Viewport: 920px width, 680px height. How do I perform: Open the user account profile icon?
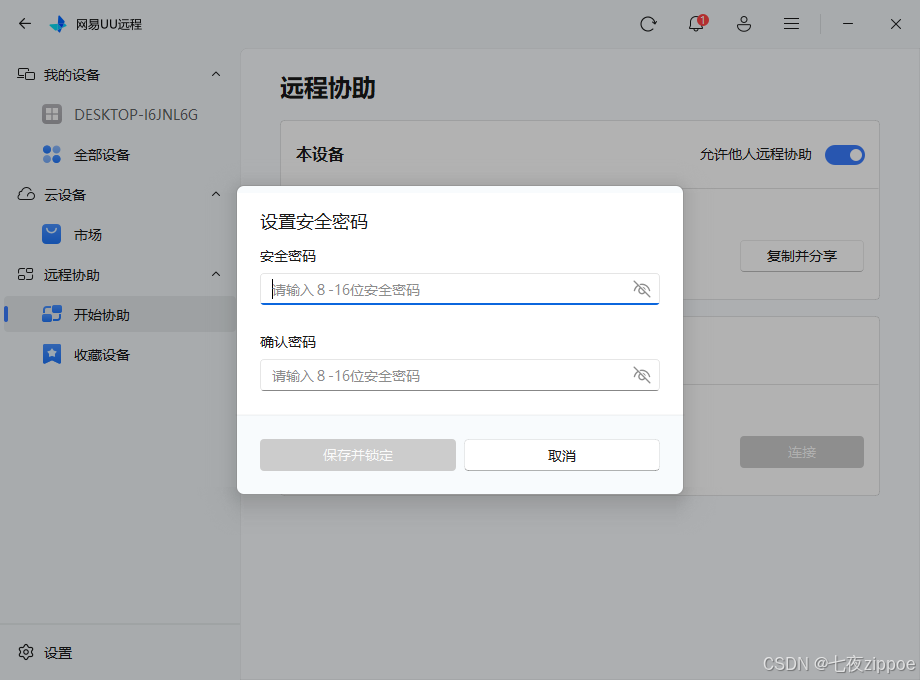(x=744, y=24)
